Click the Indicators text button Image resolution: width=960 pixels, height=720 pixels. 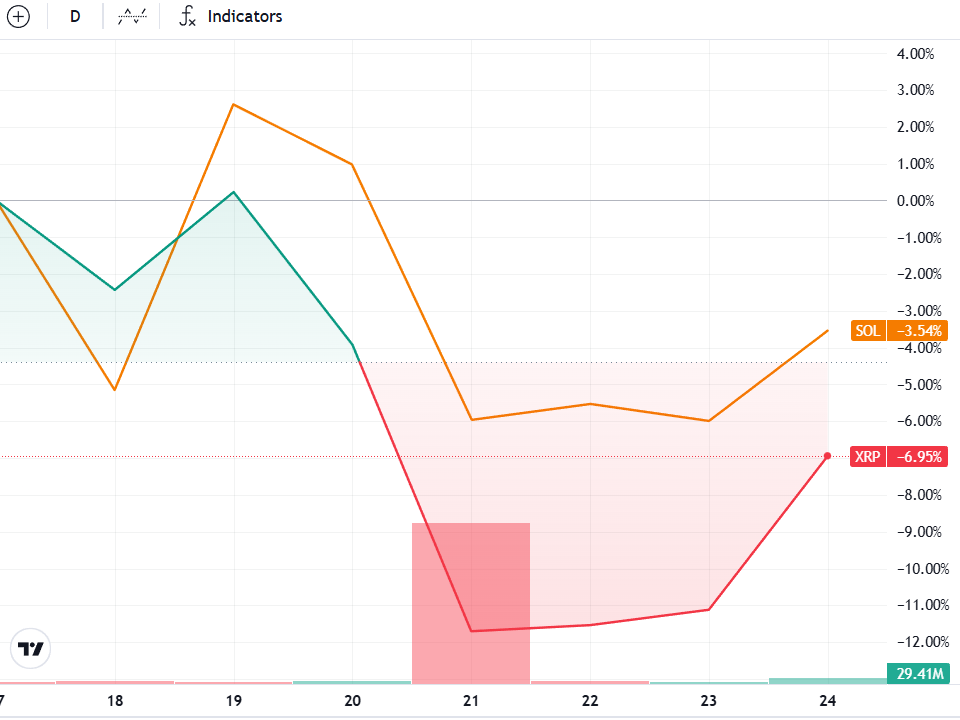coord(245,17)
